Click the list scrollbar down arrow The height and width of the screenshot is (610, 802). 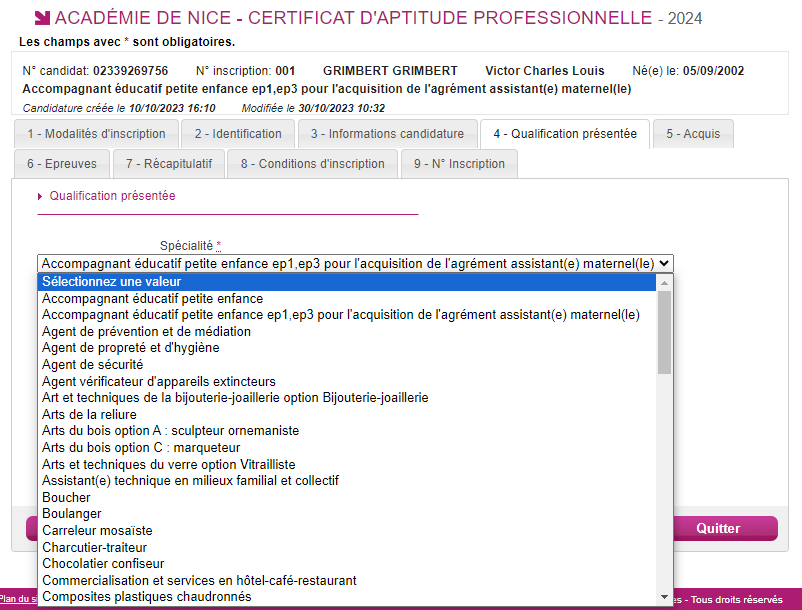point(664,597)
